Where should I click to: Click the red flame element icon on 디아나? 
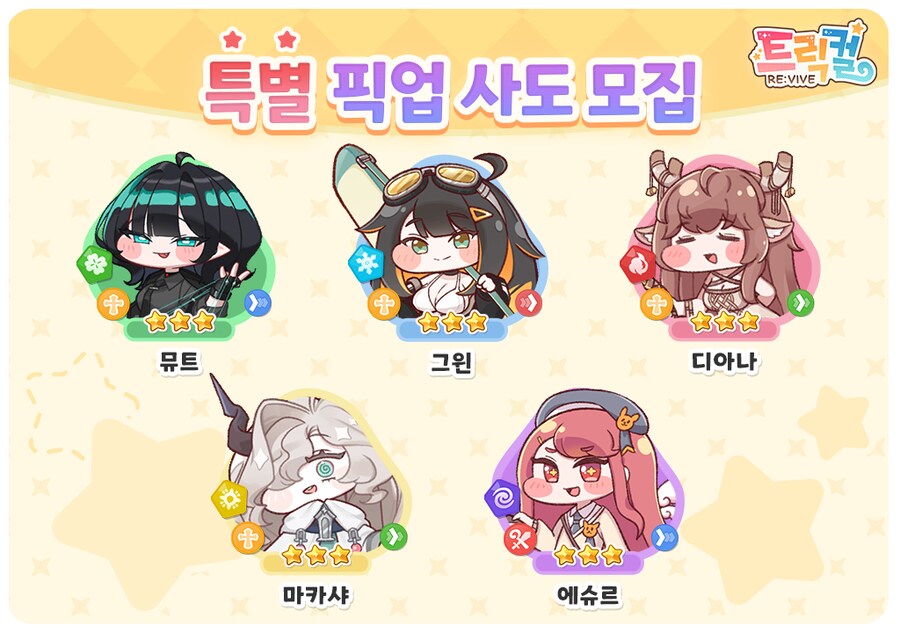(x=638, y=264)
